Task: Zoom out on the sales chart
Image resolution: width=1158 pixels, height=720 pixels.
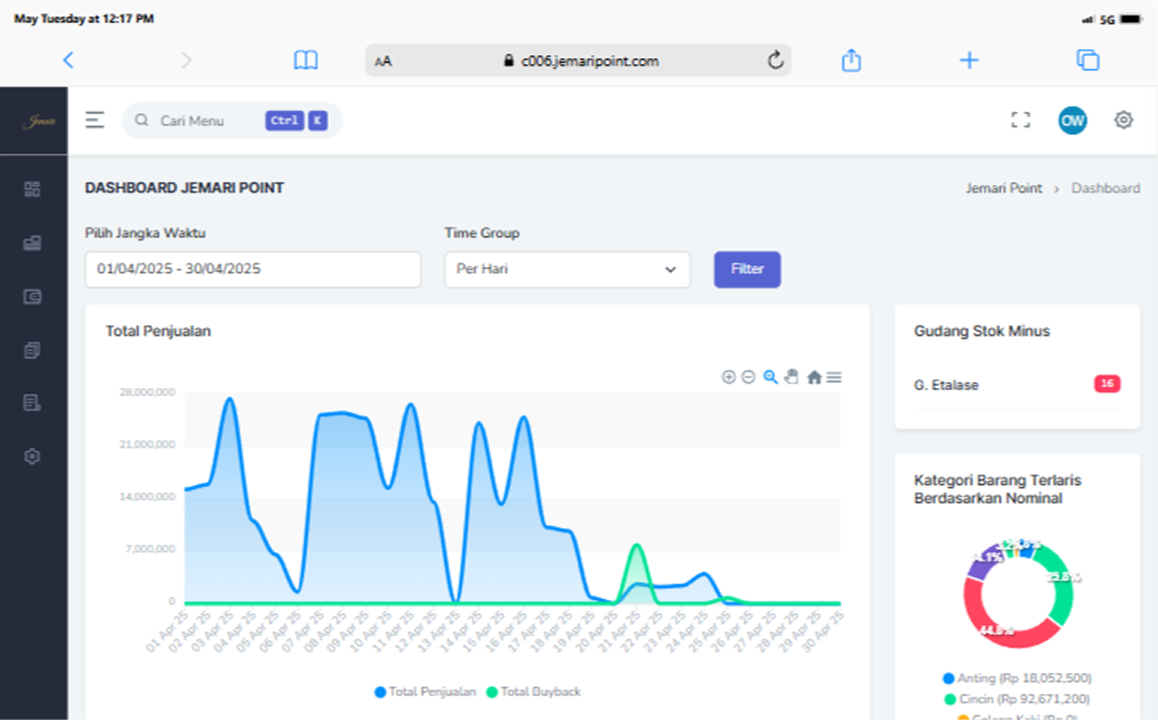Action: 748,377
